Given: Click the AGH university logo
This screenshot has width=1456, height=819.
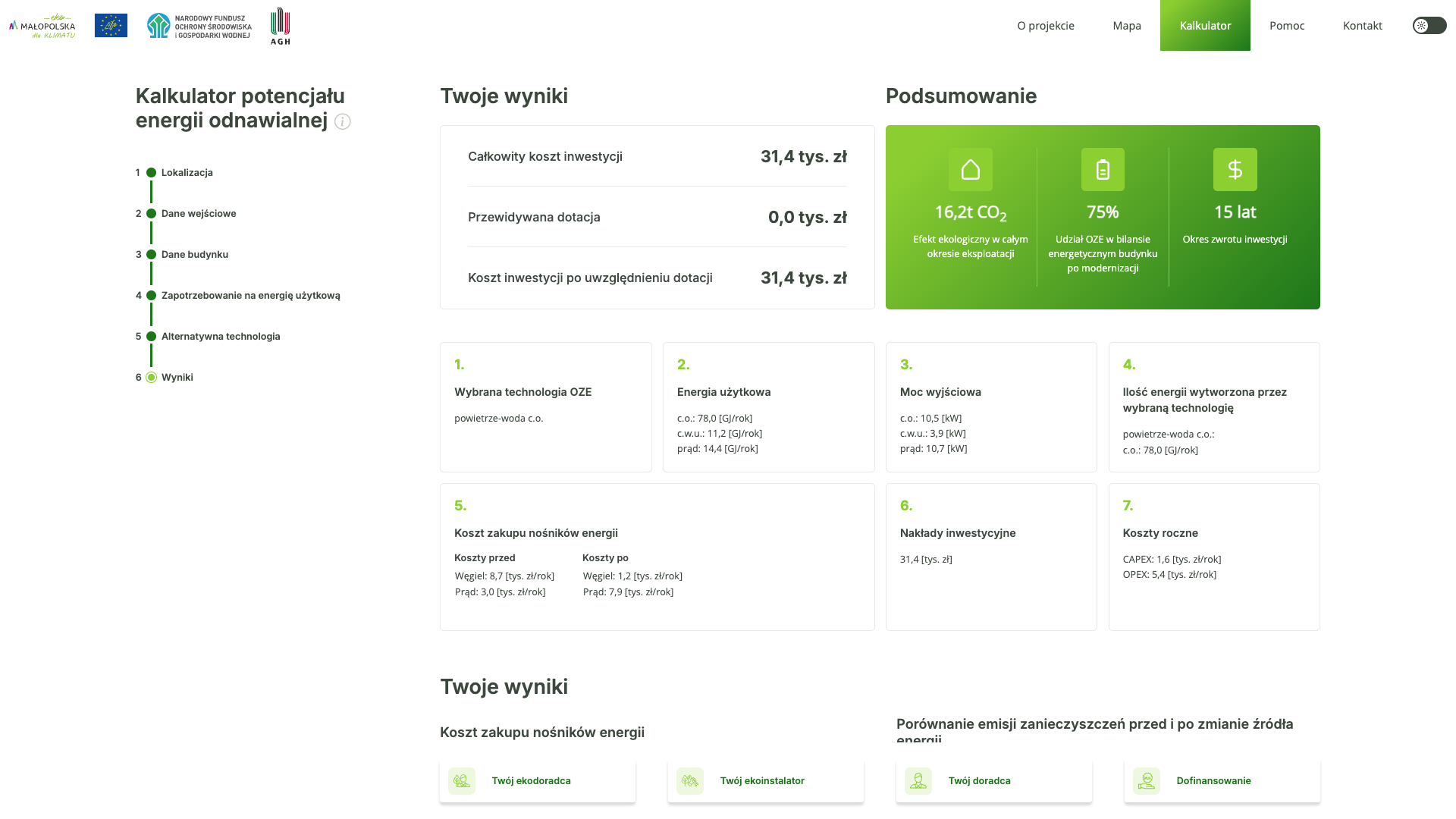Looking at the screenshot, I should 281,26.
